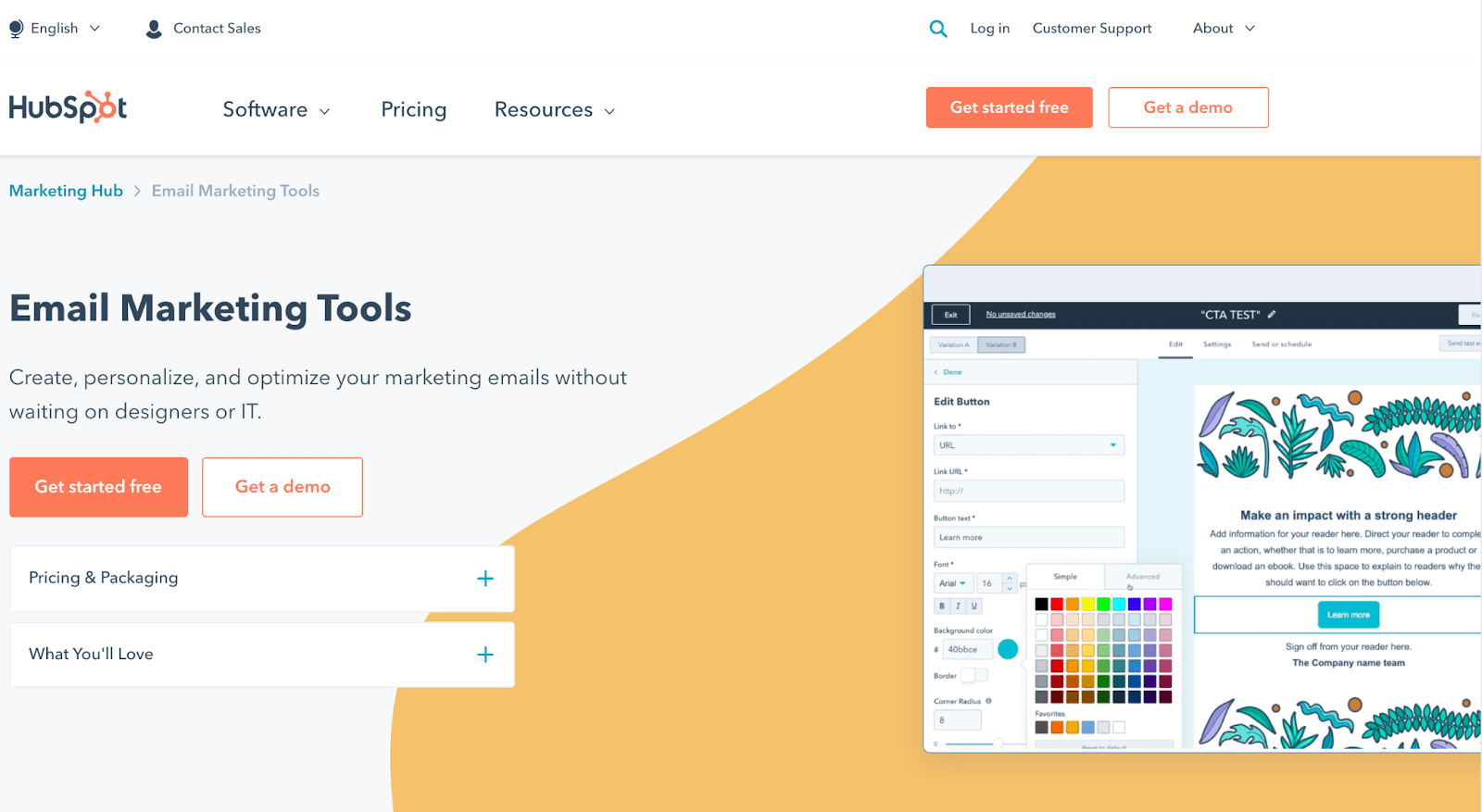Select Variation A in the email editor

click(953, 344)
